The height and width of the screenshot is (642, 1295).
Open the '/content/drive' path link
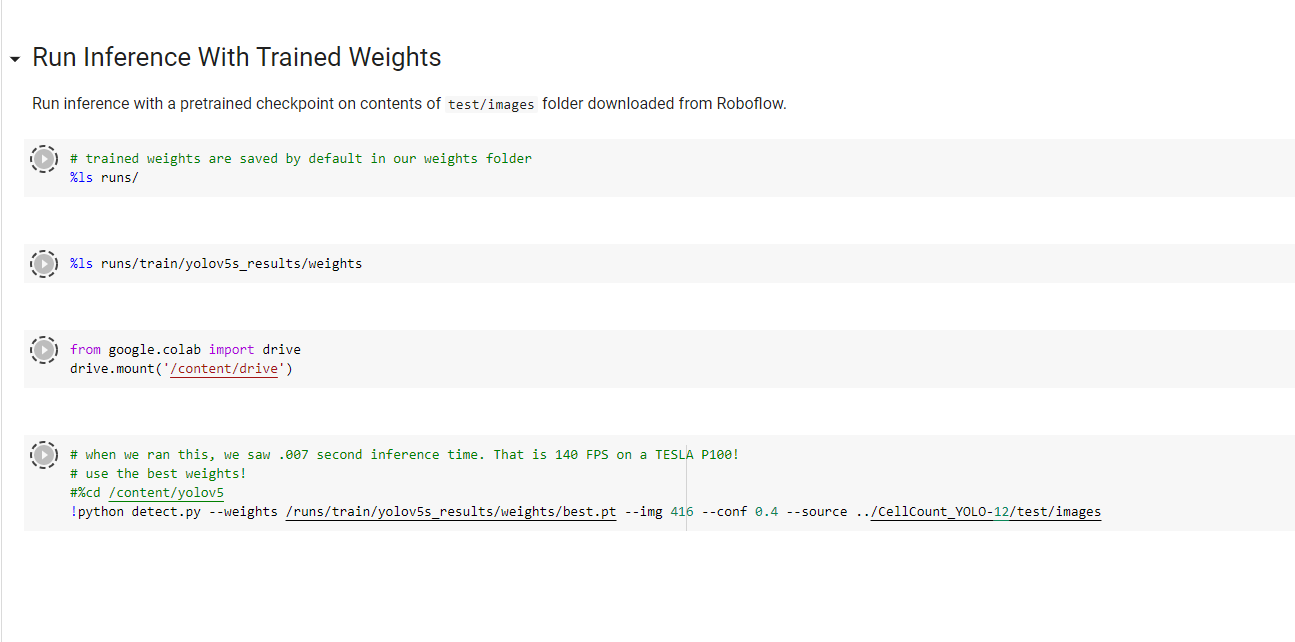tap(224, 369)
